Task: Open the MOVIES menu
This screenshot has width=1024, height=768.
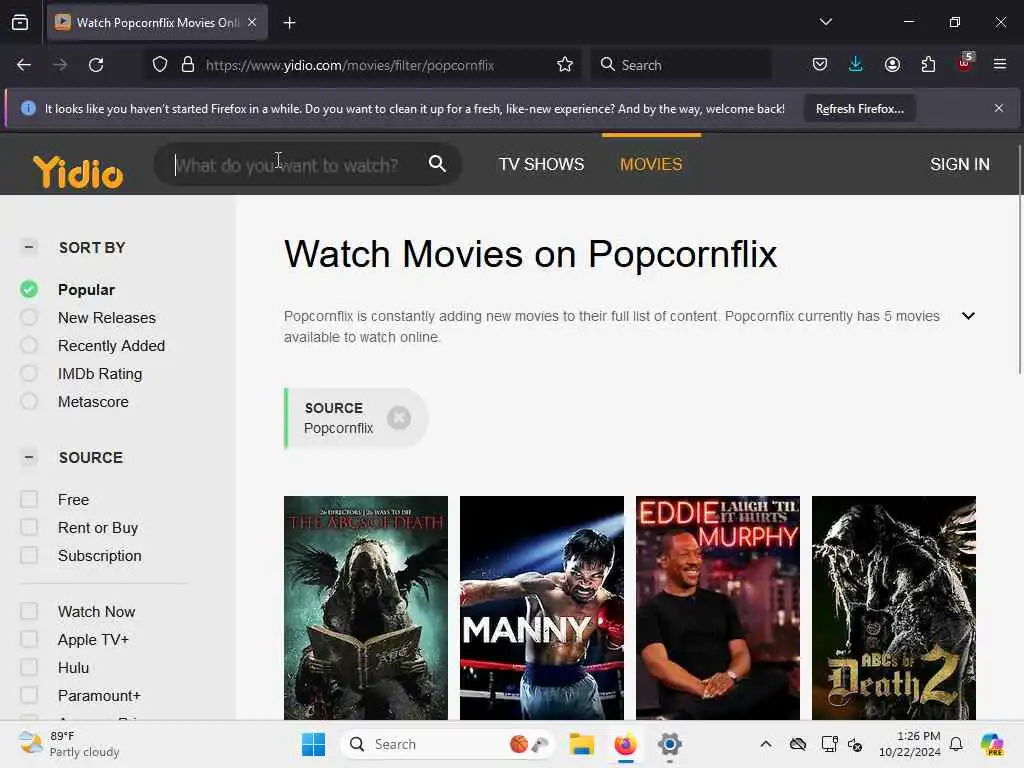Action: coord(651,164)
